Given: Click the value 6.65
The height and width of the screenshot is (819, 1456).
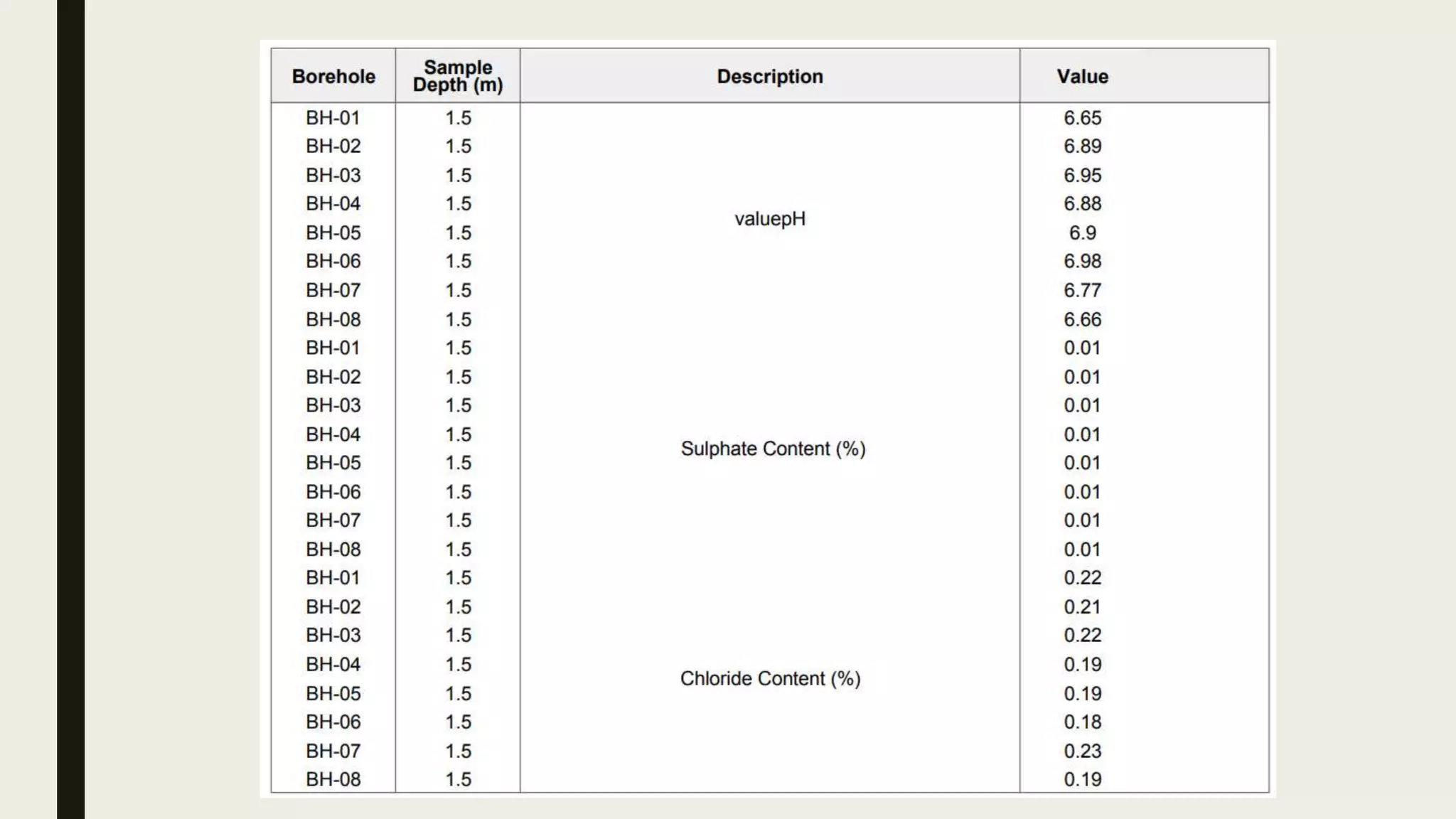Looking at the screenshot, I should (x=1082, y=117).
